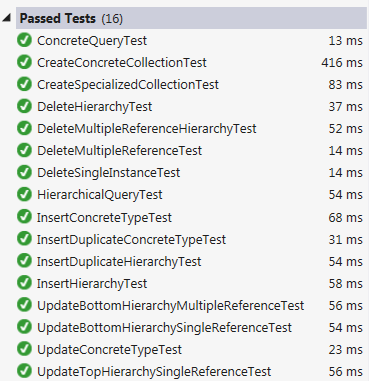Click passed icon next to CreateConcreteCollectionTest
Viewport: 369px width, 381px height.
(24, 62)
